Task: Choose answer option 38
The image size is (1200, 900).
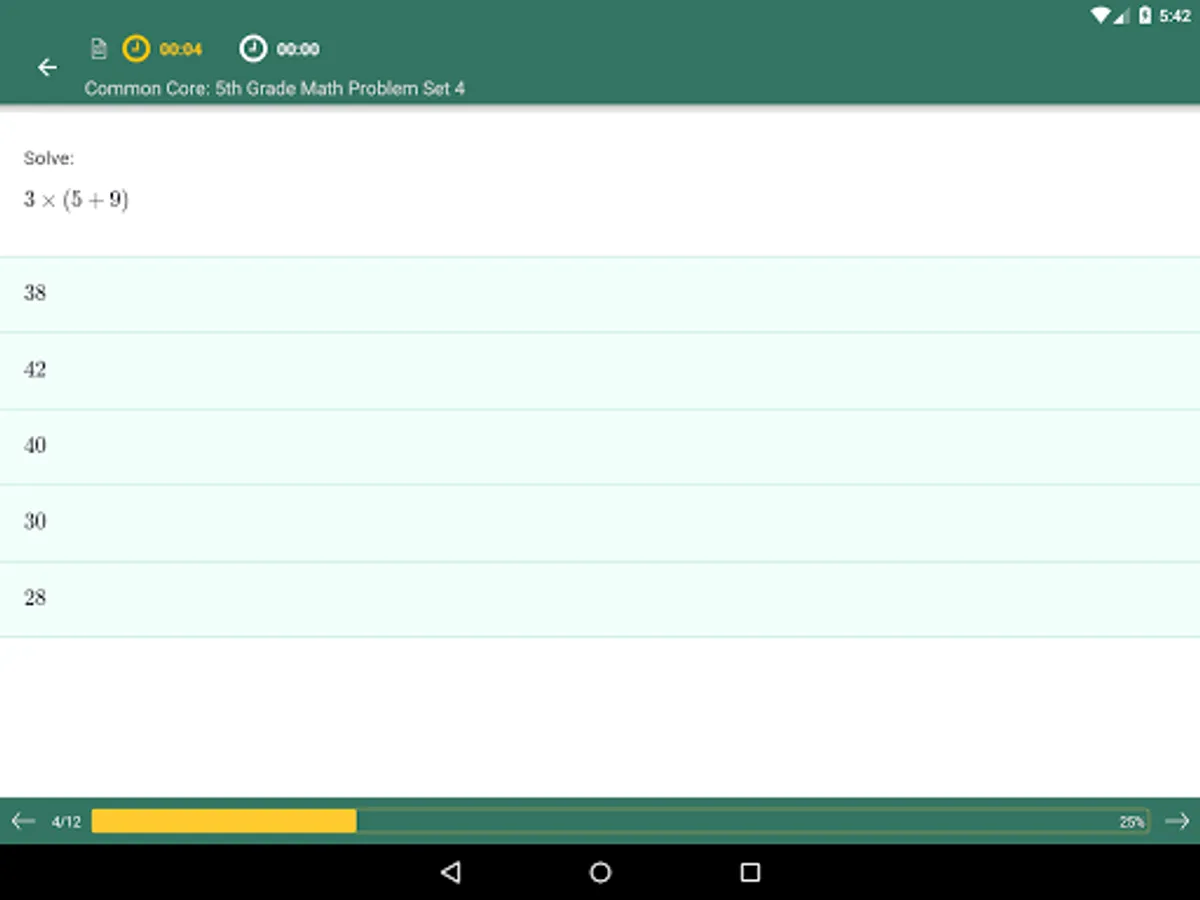Action: point(600,294)
